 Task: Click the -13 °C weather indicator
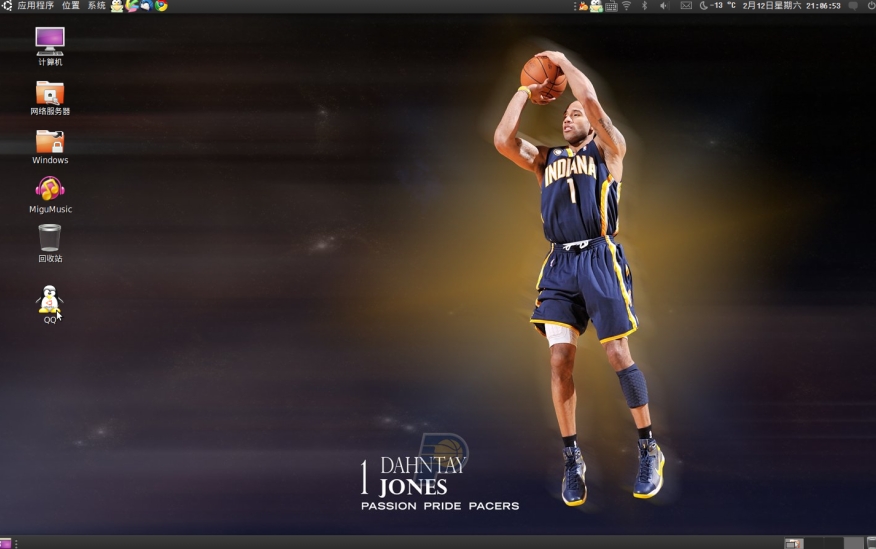tap(717, 6)
